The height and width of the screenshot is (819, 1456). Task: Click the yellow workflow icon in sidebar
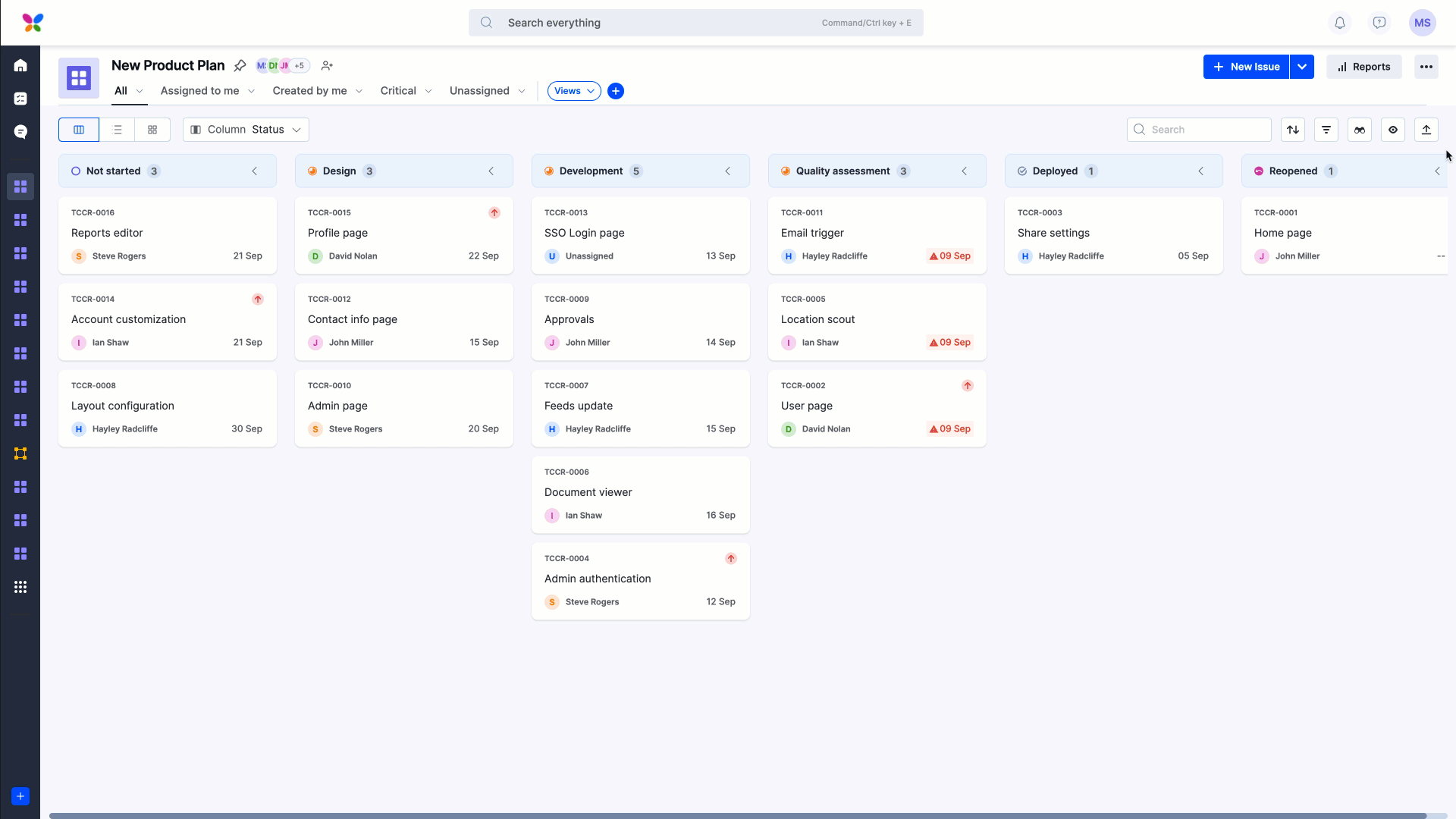click(20, 453)
